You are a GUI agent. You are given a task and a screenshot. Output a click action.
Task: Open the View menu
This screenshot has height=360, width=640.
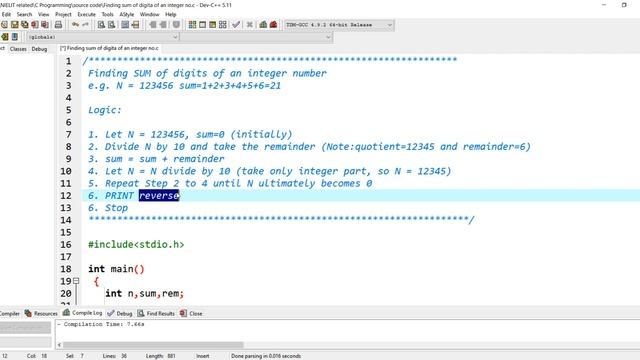tap(44, 14)
